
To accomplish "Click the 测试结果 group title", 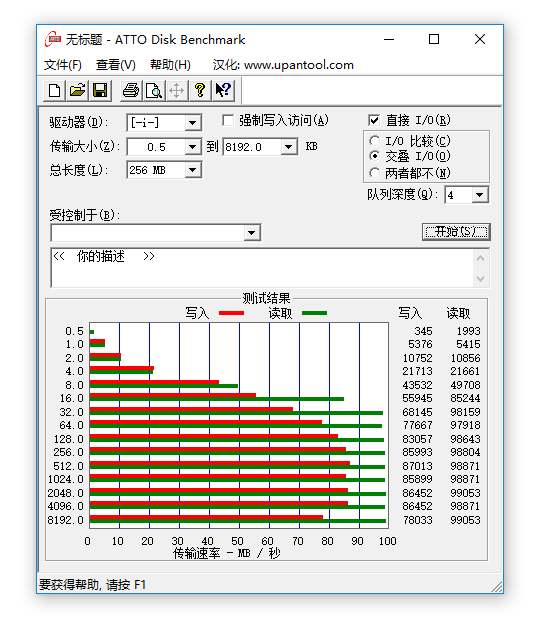I will tap(266, 298).
